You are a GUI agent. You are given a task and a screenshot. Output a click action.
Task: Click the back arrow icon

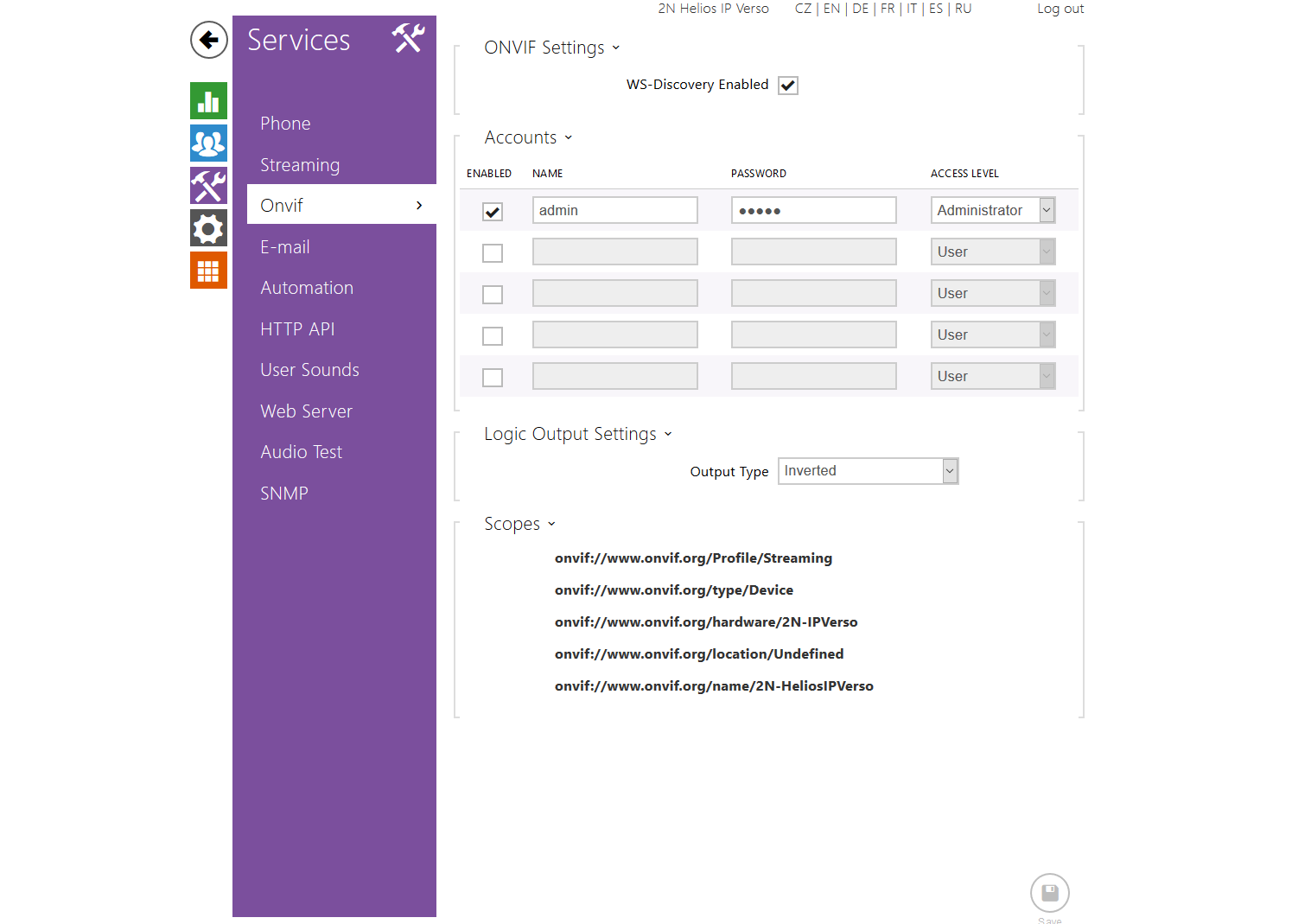click(208, 40)
